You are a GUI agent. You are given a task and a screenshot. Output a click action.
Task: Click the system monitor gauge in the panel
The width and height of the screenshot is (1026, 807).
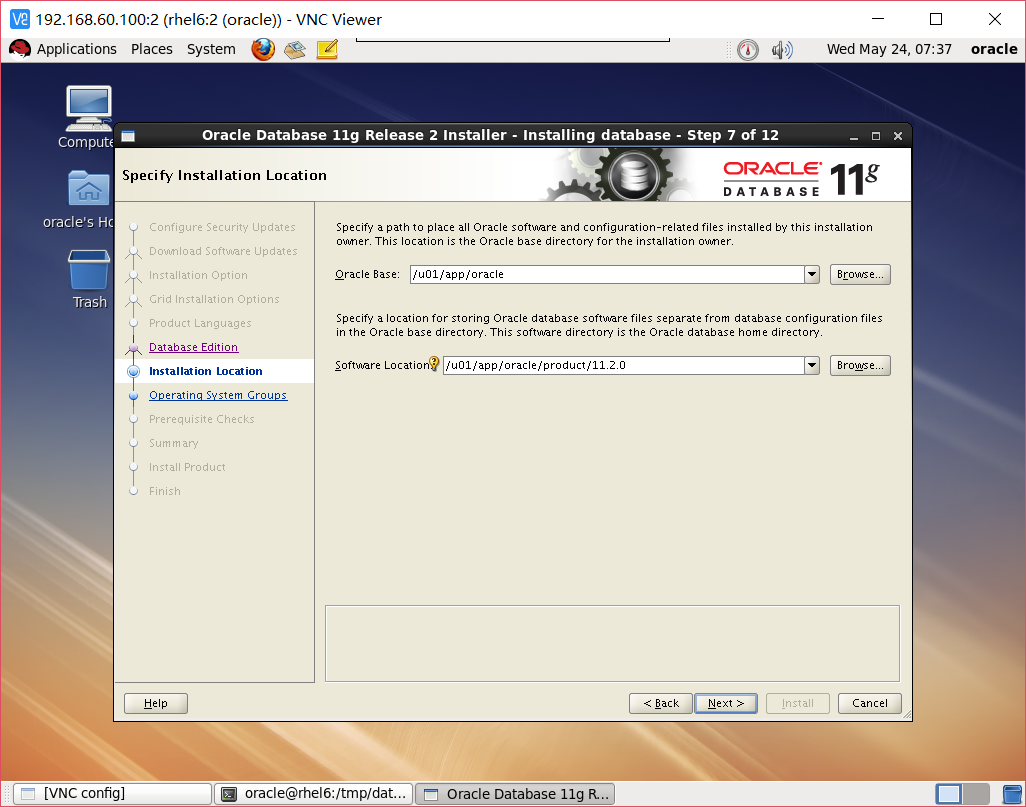tap(748, 48)
